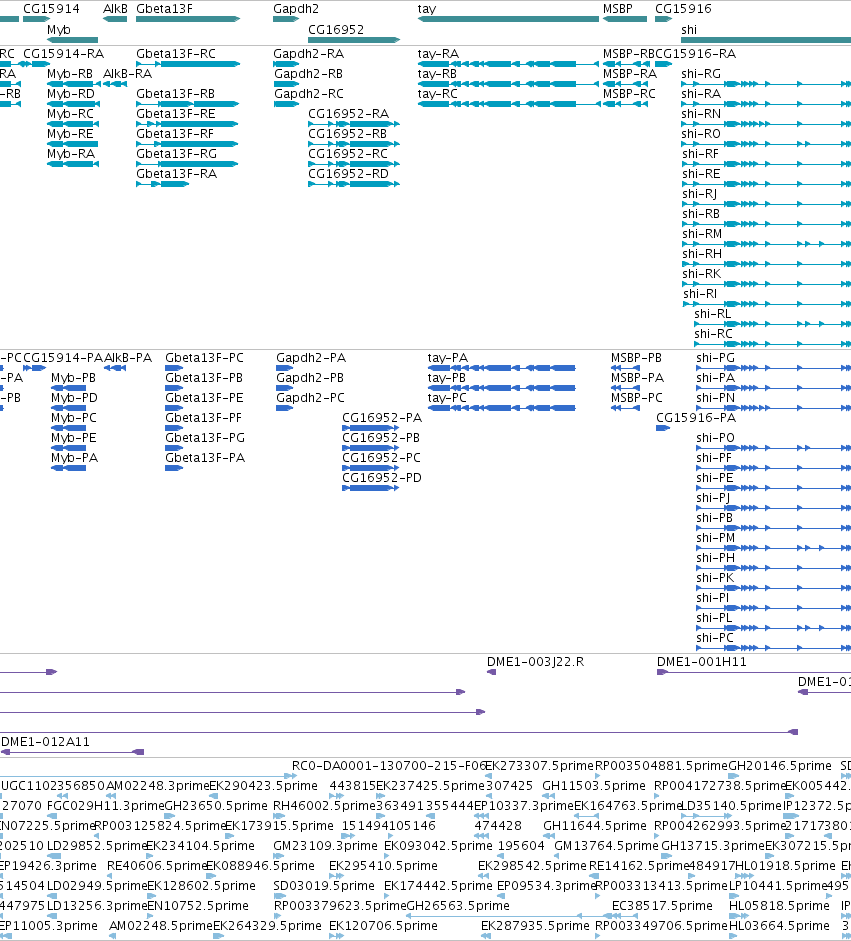
Task: Click the Gapdh2-RA transcript label
Action: pos(308,54)
